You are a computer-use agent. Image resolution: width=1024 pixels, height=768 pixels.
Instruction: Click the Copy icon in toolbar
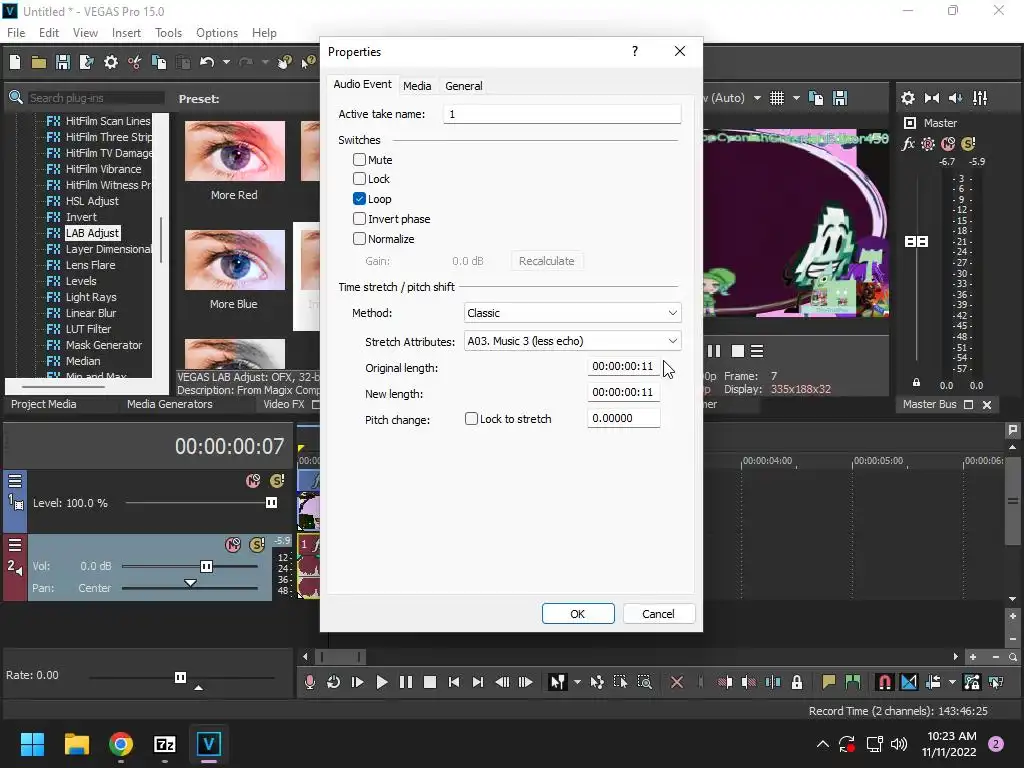159,62
